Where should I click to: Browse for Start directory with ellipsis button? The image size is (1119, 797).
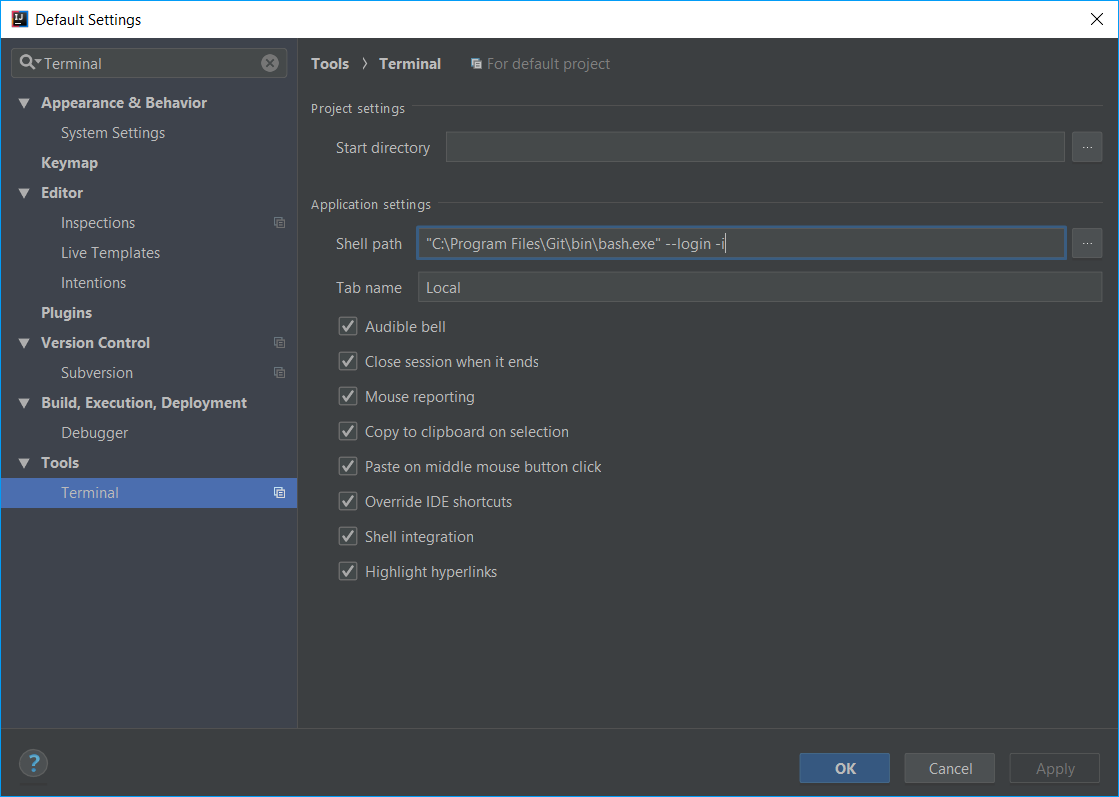tap(1086, 147)
